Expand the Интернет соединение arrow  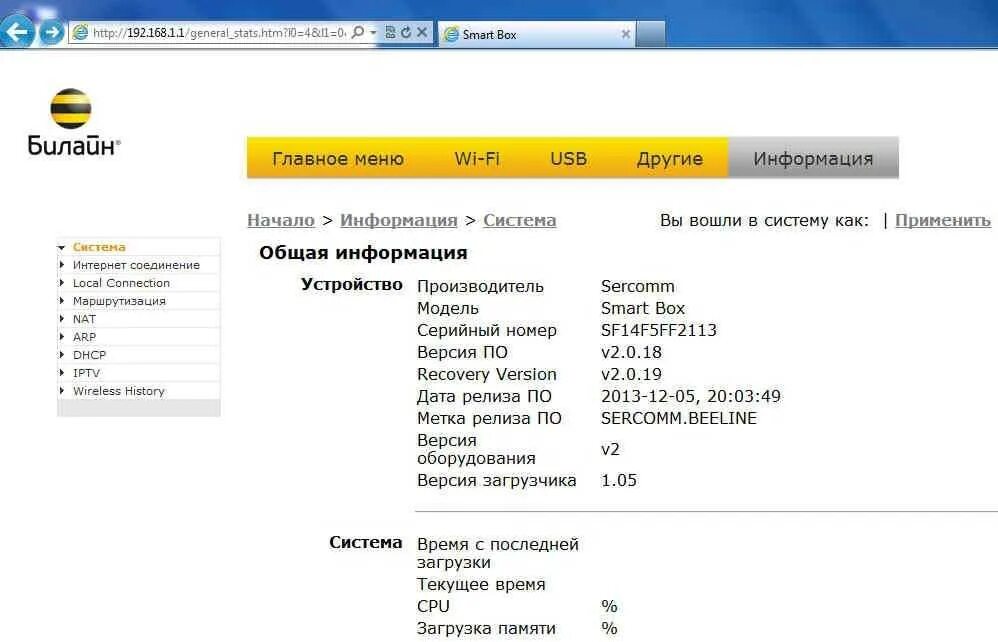point(62,265)
